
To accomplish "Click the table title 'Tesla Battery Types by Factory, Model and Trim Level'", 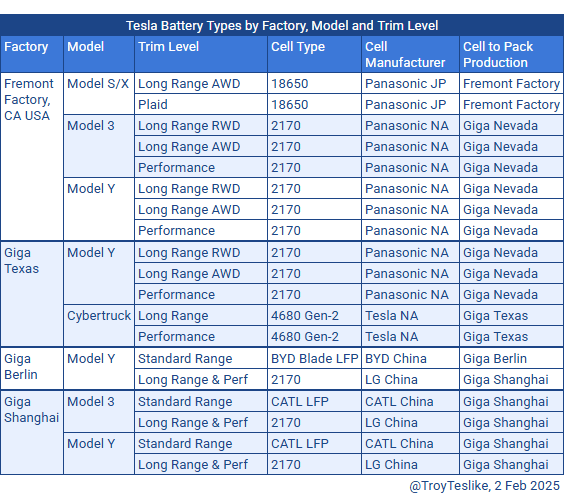I will point(282,26).
